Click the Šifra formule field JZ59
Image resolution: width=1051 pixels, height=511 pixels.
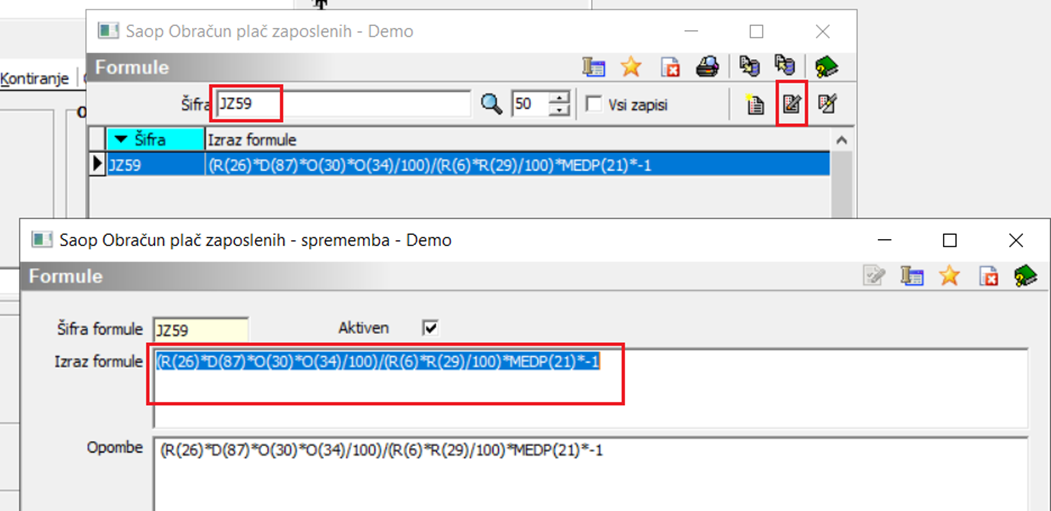click(x=200, y=330)
